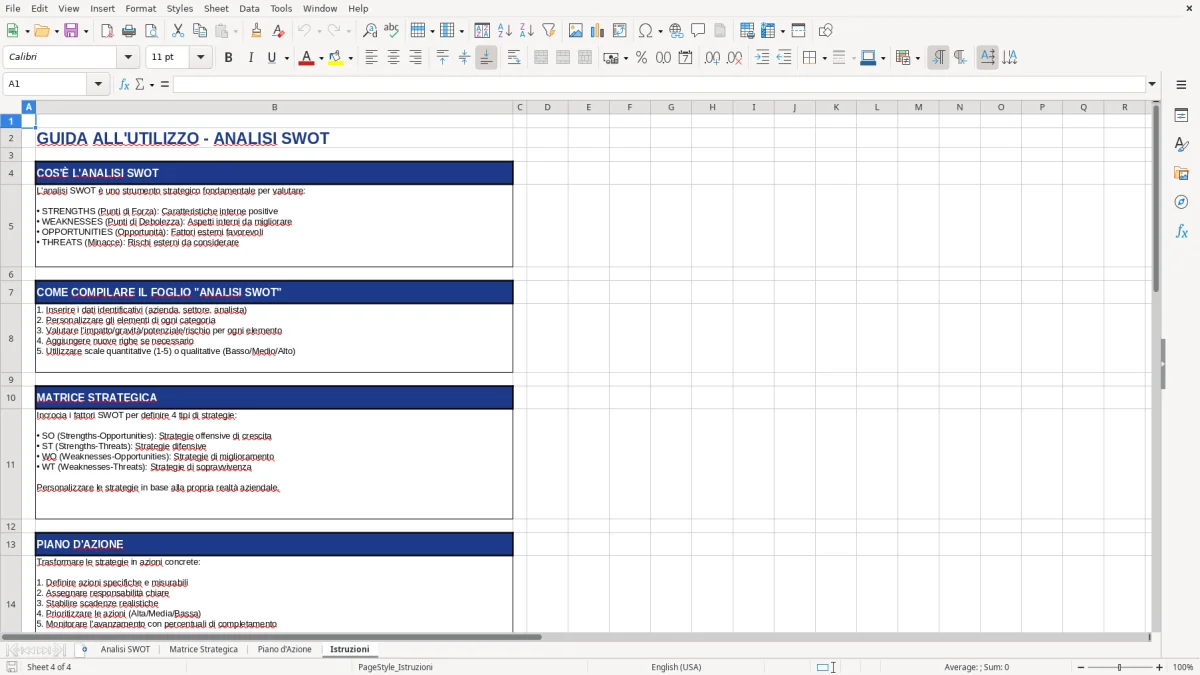Switch to the Matrice Strategica sheet tab
1200x675 pixels.
[203, 648]
